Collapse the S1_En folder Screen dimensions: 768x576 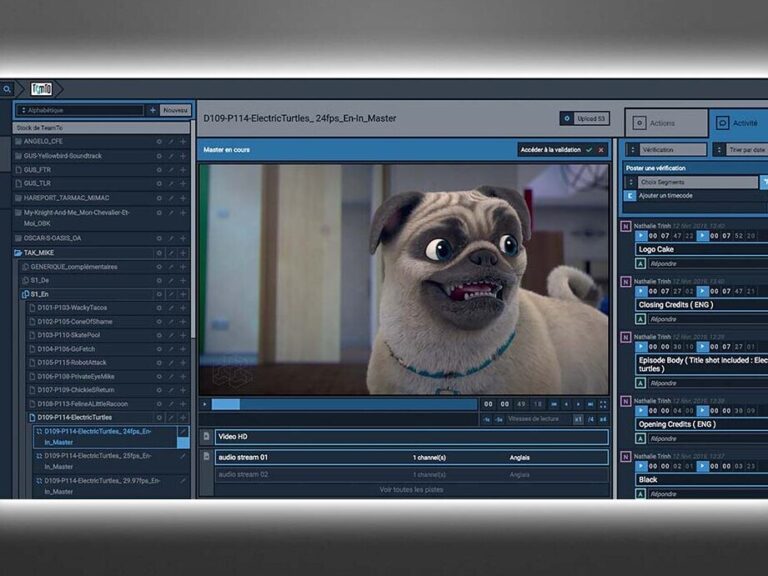click(25, 294)
